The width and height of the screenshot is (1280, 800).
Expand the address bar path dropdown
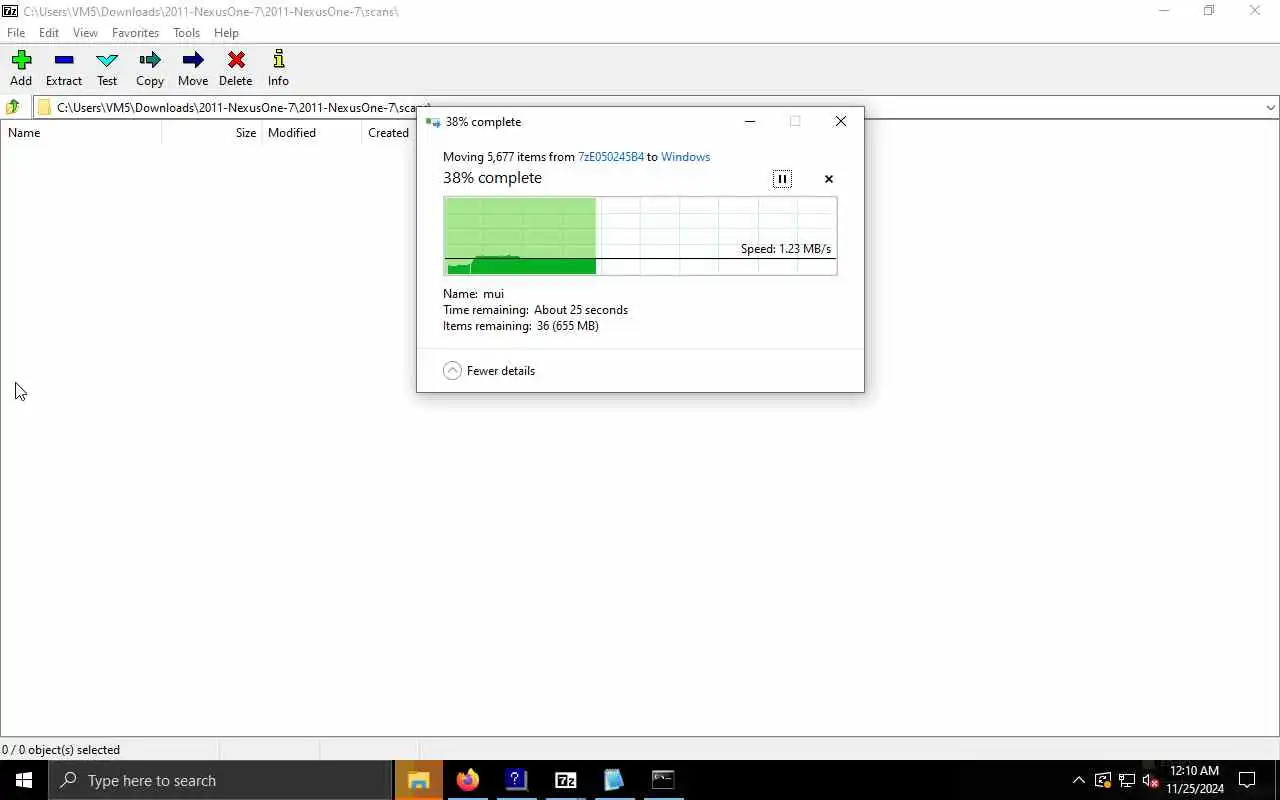[1270, 107]
